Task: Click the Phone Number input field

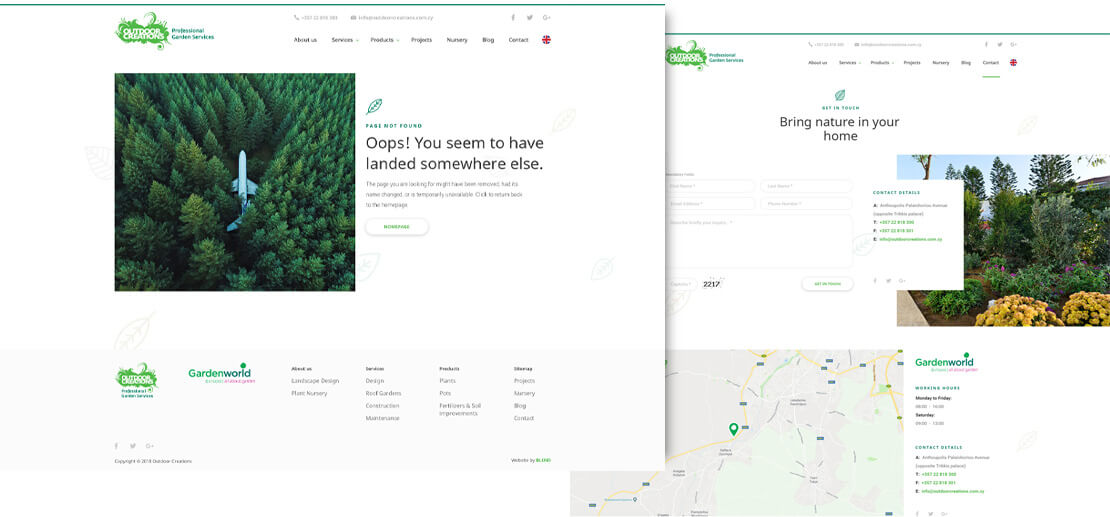Action: tap(806, 204)
